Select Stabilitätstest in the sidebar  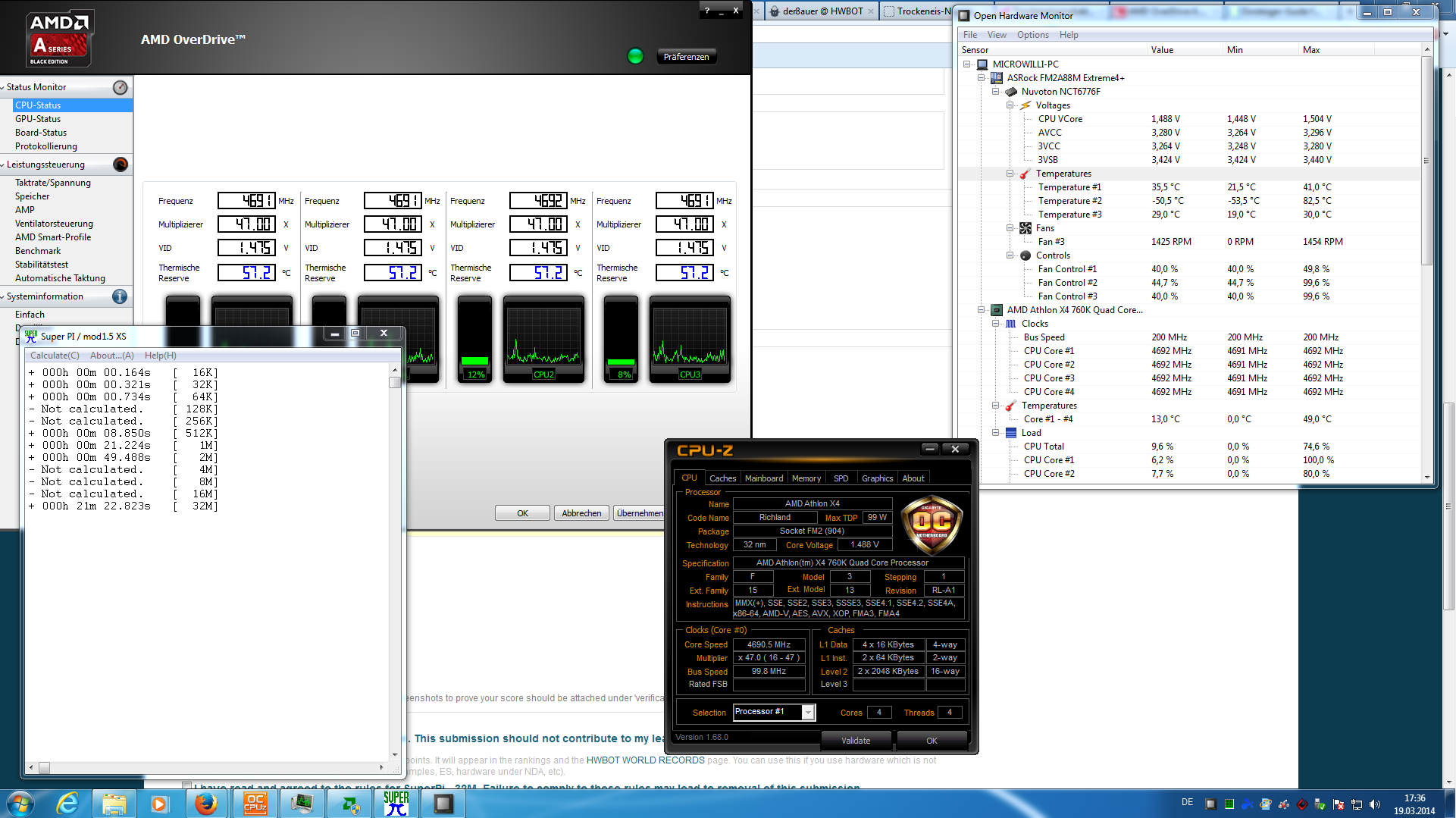42,265
